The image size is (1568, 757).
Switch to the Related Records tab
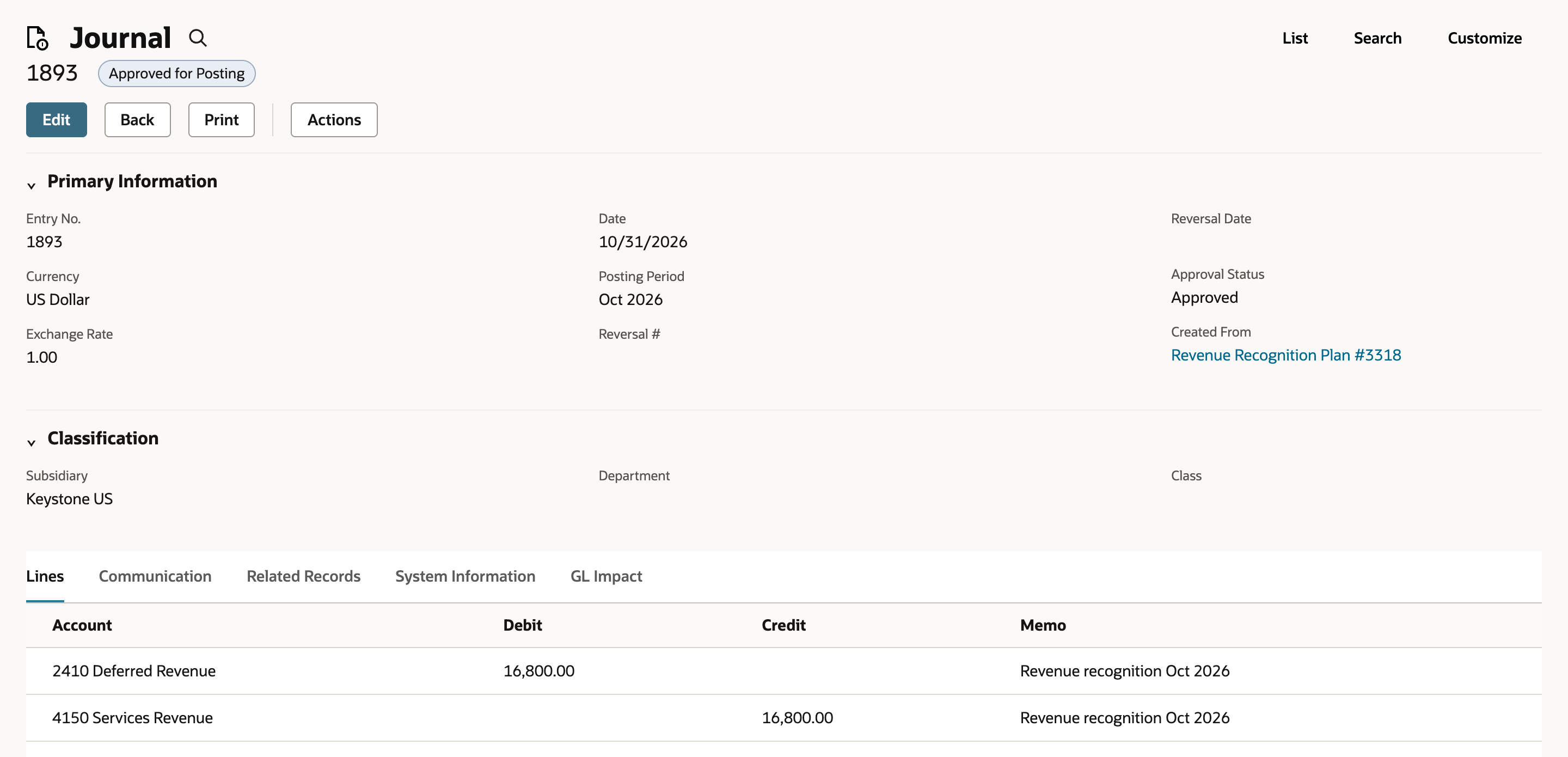(304, 576)
